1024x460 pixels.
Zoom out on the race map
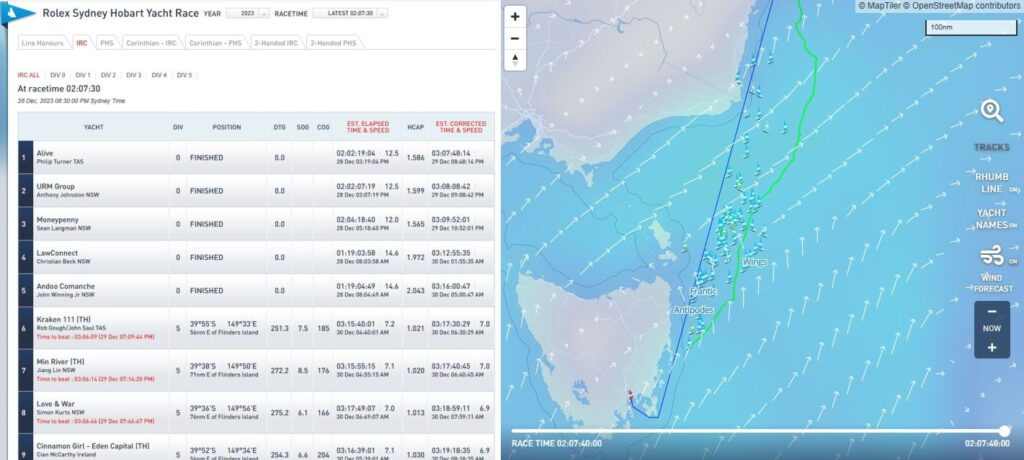tap(515, 38)
